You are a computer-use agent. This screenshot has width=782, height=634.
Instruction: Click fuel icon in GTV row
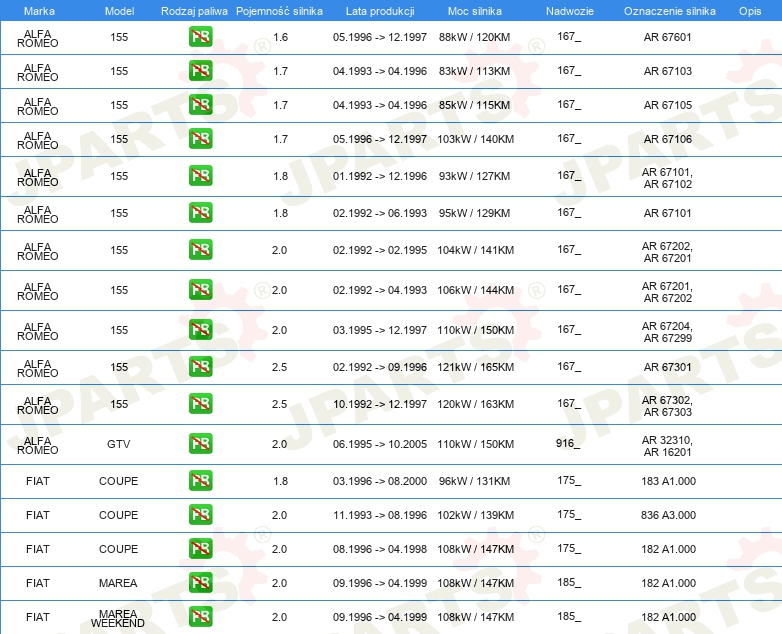200,444
